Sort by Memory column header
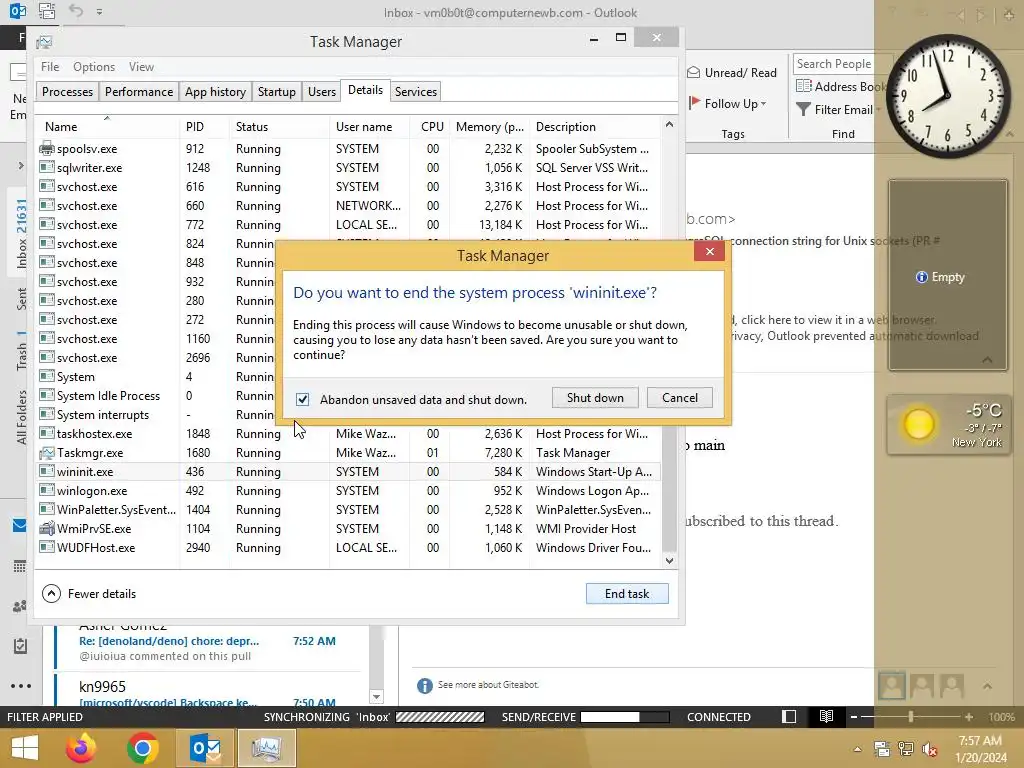Viewport: 1024px width, 768px height. (x=490, y=127)
